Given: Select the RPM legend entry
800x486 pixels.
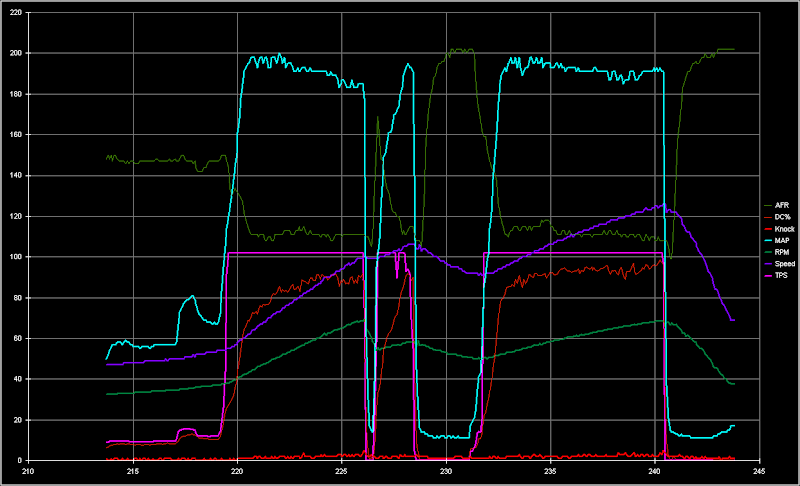Looking at the screenshot, I should point(777,252).
